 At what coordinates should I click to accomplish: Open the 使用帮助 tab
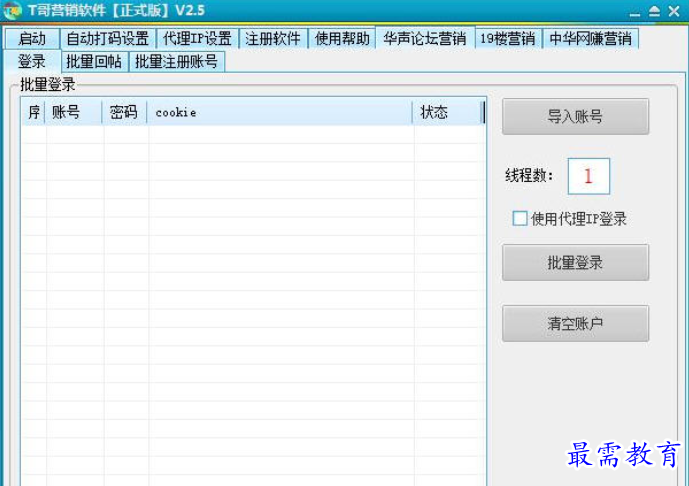tap(342, 39)
